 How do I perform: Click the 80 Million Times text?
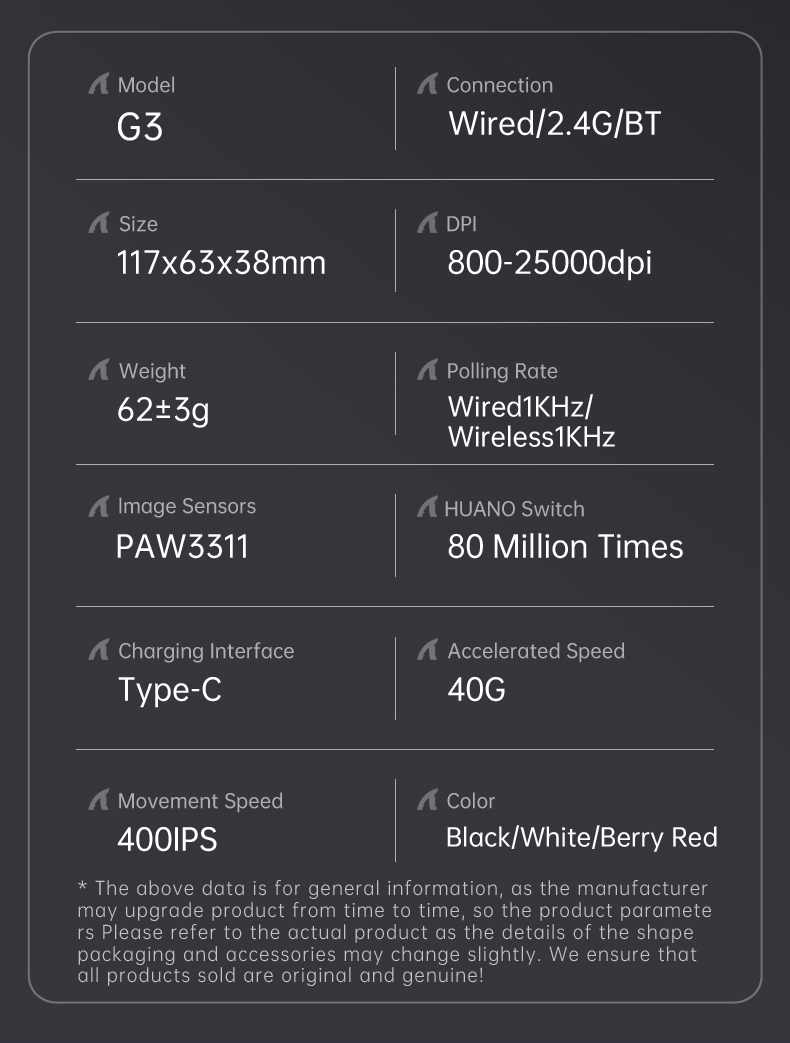point(565,547)
